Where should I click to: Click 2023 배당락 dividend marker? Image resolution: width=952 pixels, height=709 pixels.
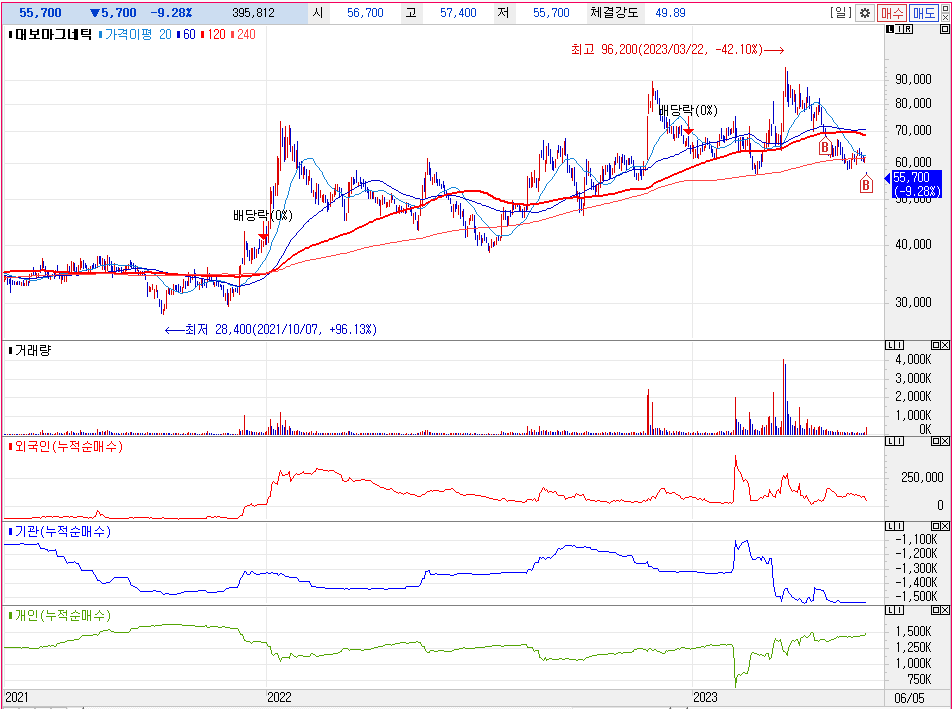click(x=688, y=131)
